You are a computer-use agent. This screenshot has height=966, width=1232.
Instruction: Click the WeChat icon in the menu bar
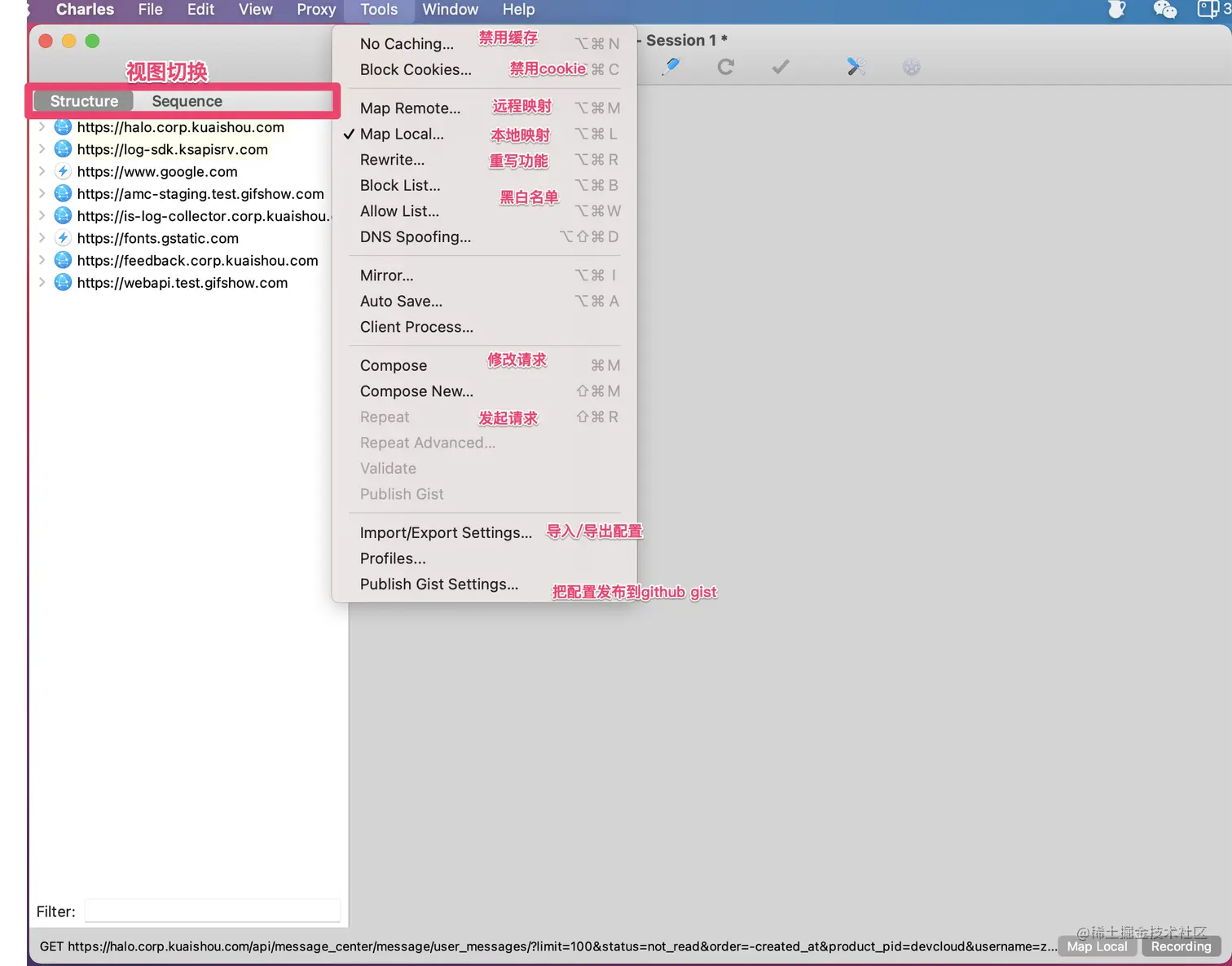click(1165, 9)
